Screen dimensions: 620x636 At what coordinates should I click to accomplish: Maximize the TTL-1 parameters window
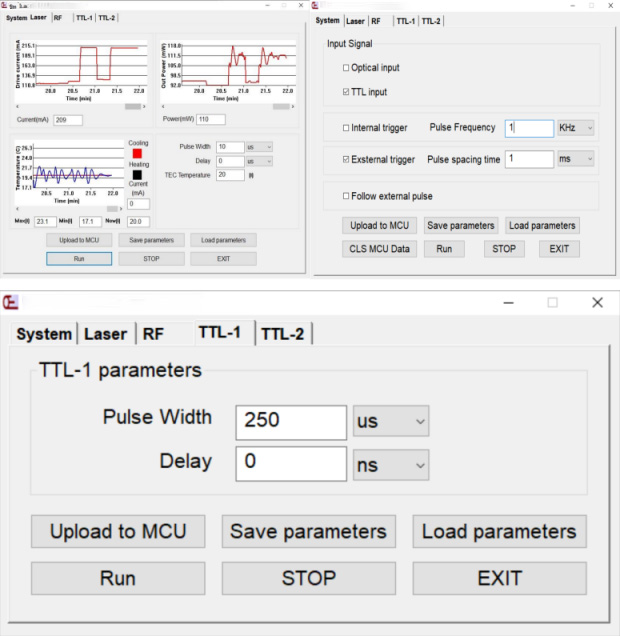pos(552,302)
